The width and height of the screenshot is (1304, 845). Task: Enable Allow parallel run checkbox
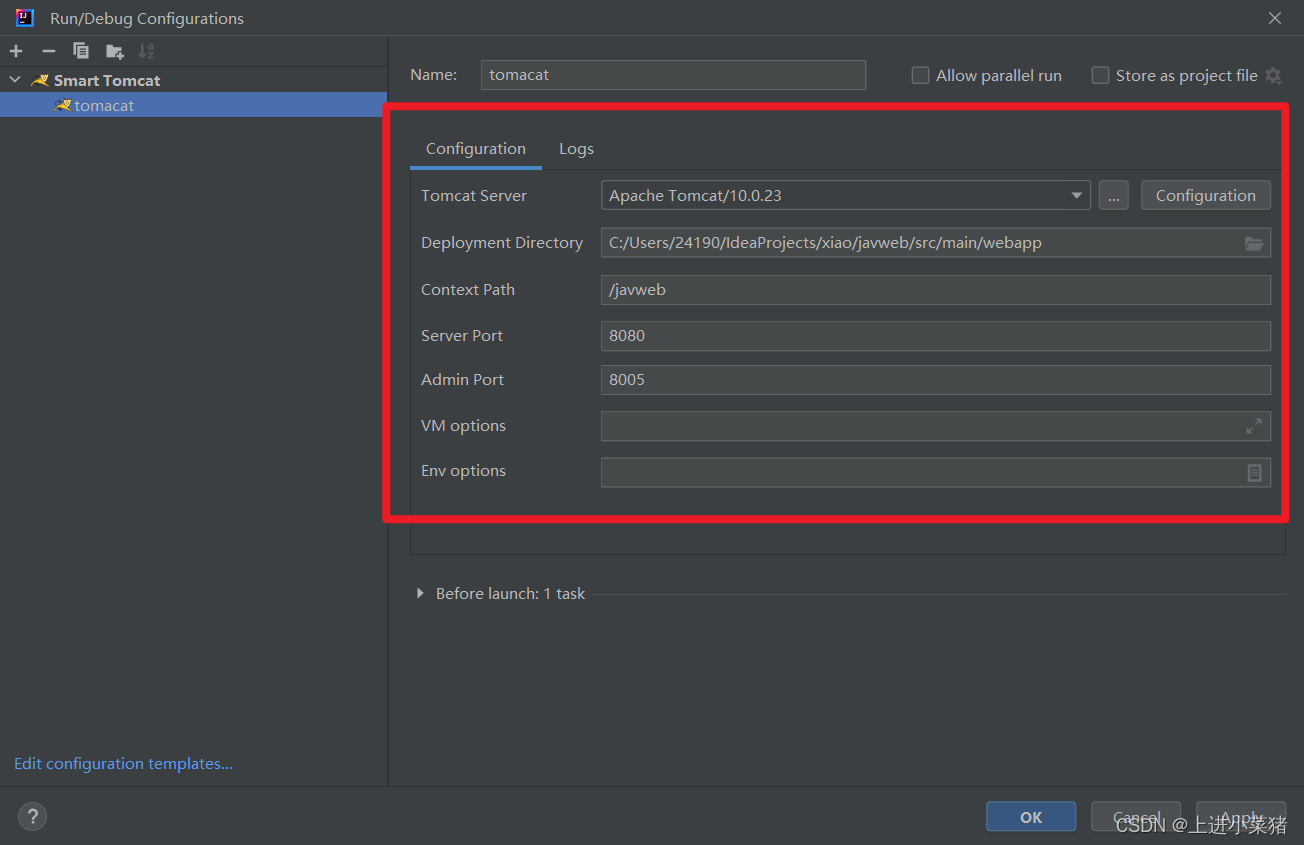tap(920, 75)
